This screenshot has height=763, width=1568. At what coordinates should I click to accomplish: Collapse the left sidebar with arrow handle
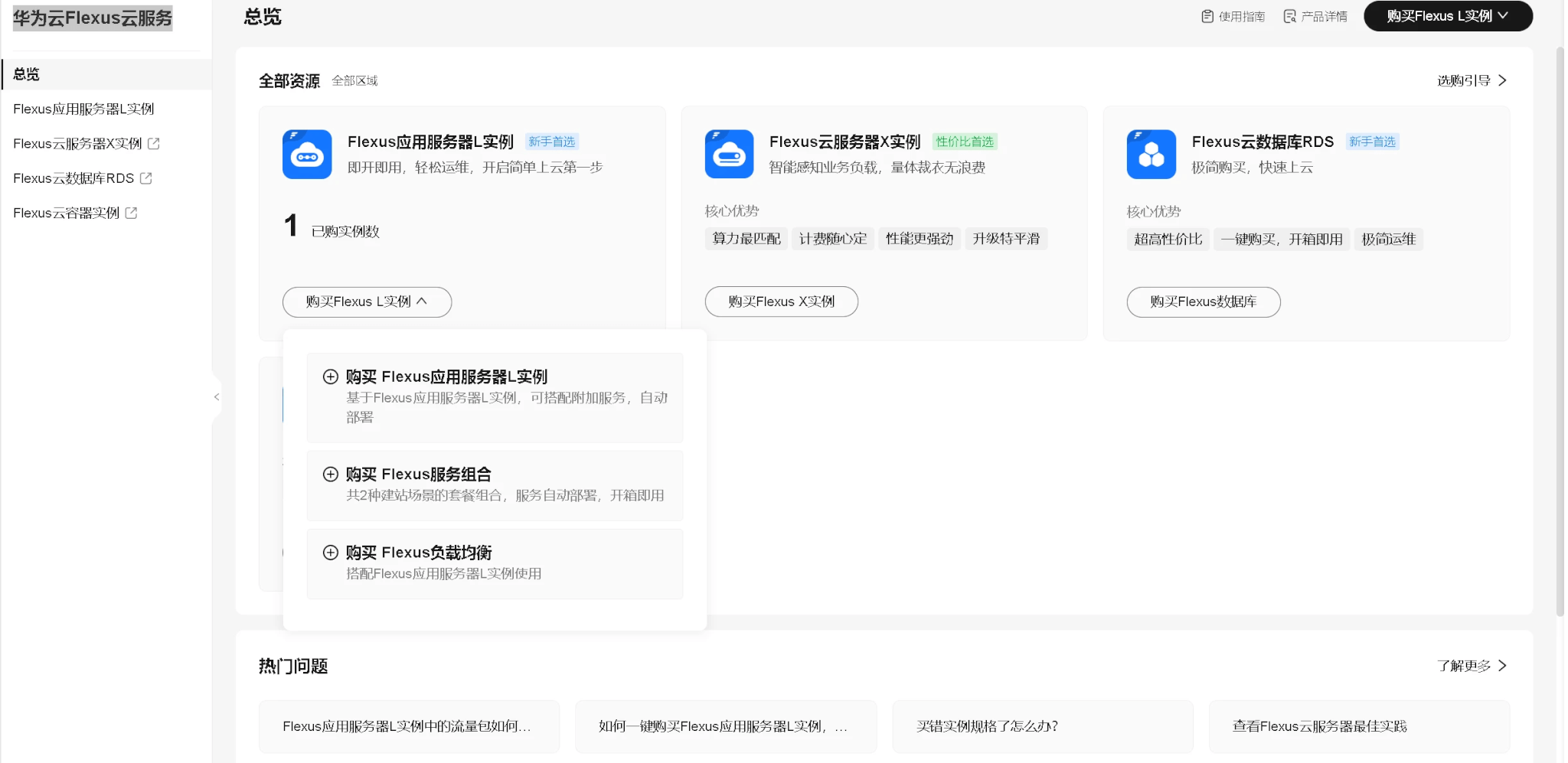pos(217,396)
